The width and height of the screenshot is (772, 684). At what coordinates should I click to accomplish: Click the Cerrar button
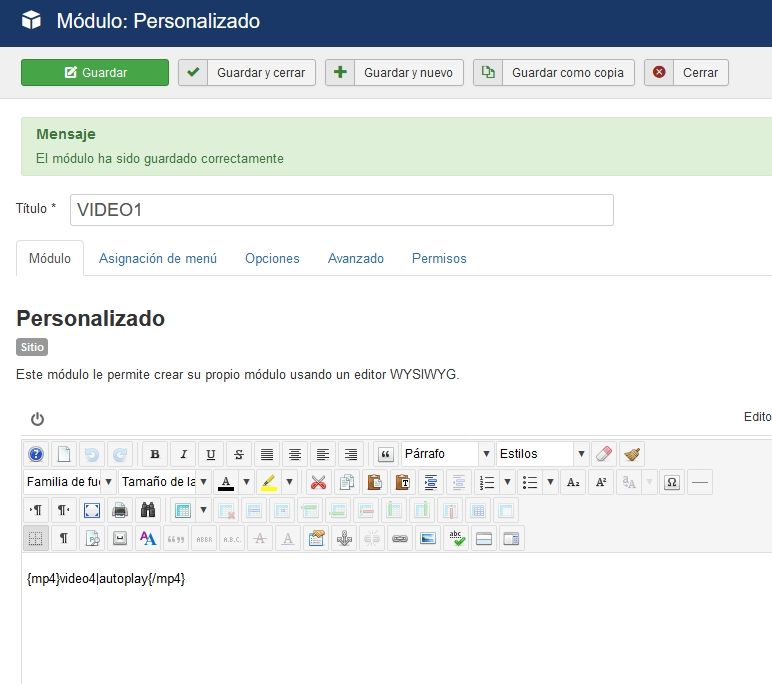686,72
